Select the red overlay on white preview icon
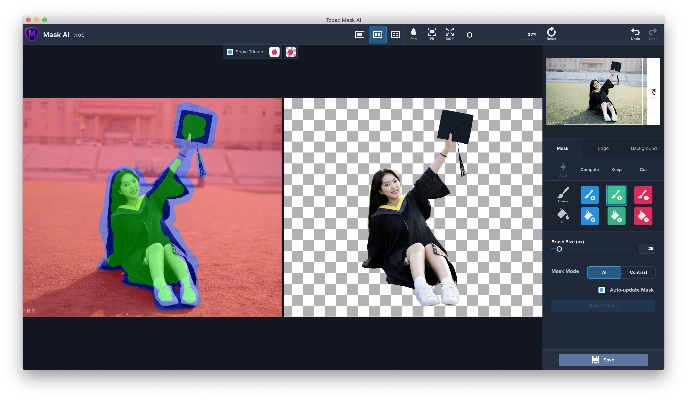The image size is (687, 400). tap(274, 52)
